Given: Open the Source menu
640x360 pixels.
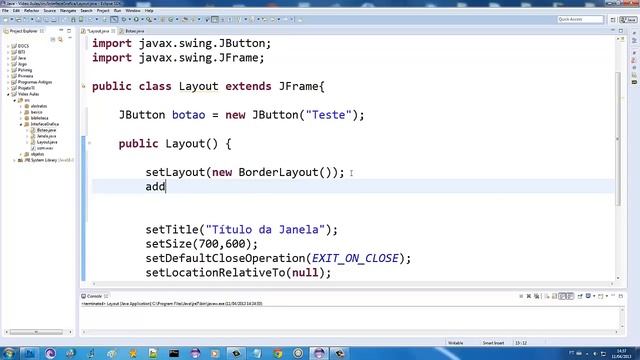Looking at the screenshot, I should pos(49,11).
